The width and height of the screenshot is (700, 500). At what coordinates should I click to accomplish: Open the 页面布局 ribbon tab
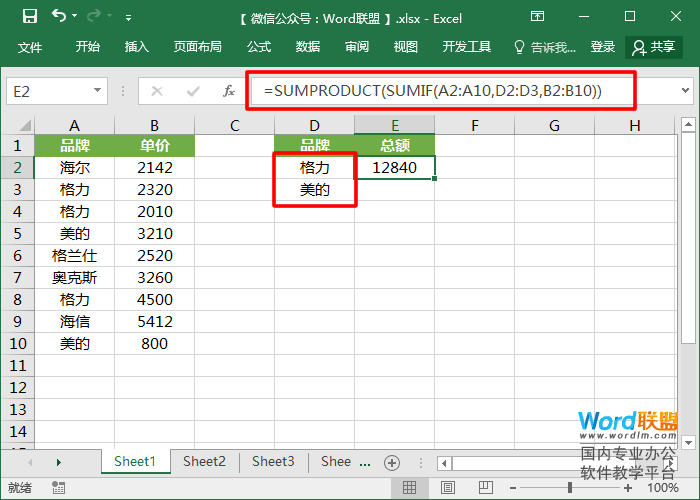[x=197, y=47]
